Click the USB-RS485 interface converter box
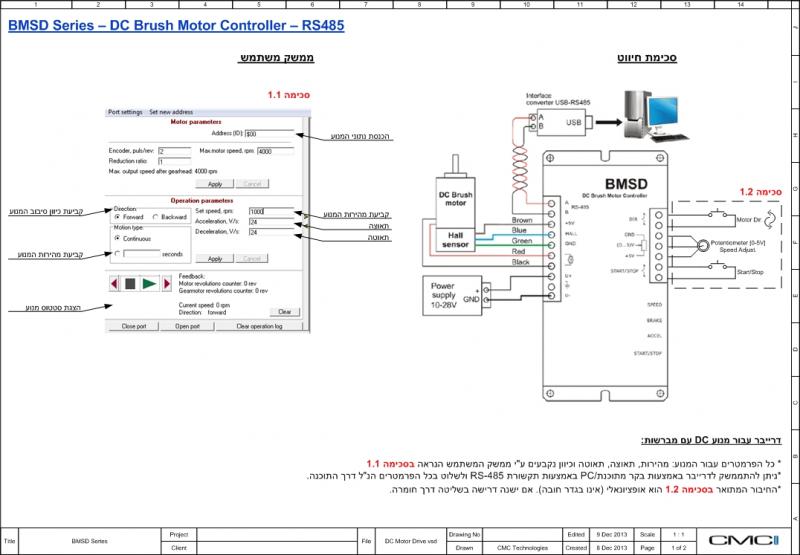800x555 pixels. pyautogui.click(x=561, y=122)
